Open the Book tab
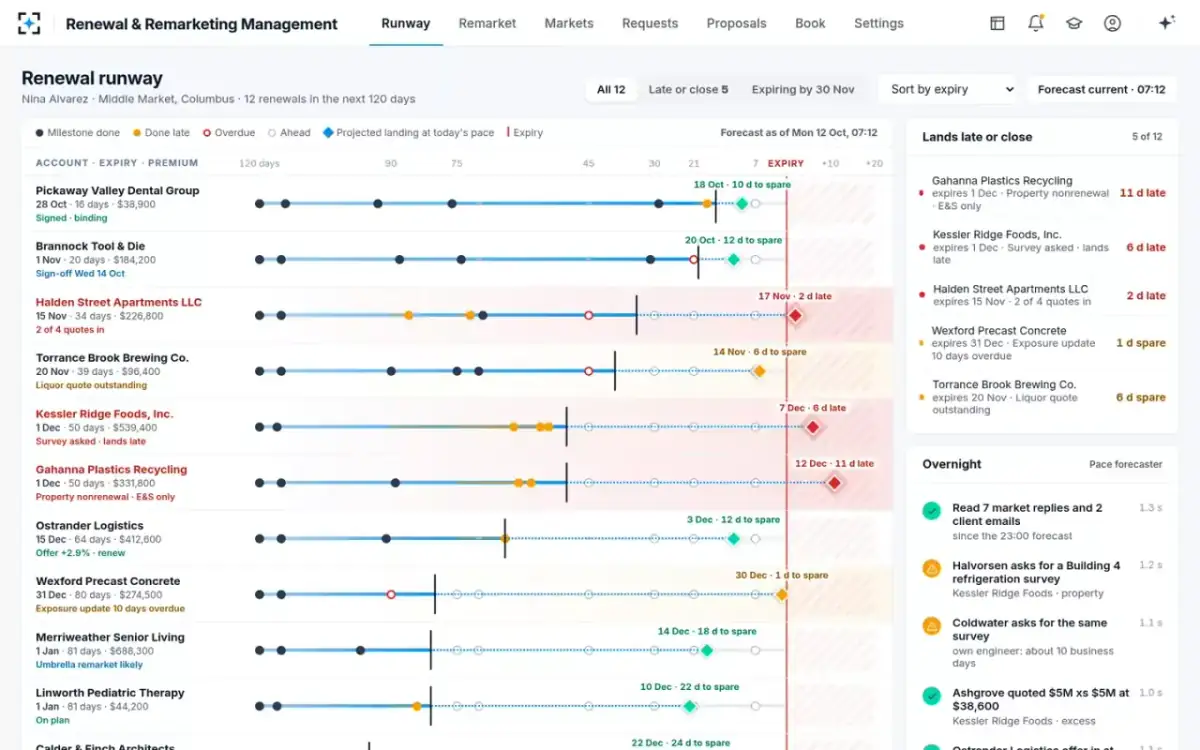 [x=810, y=23]
